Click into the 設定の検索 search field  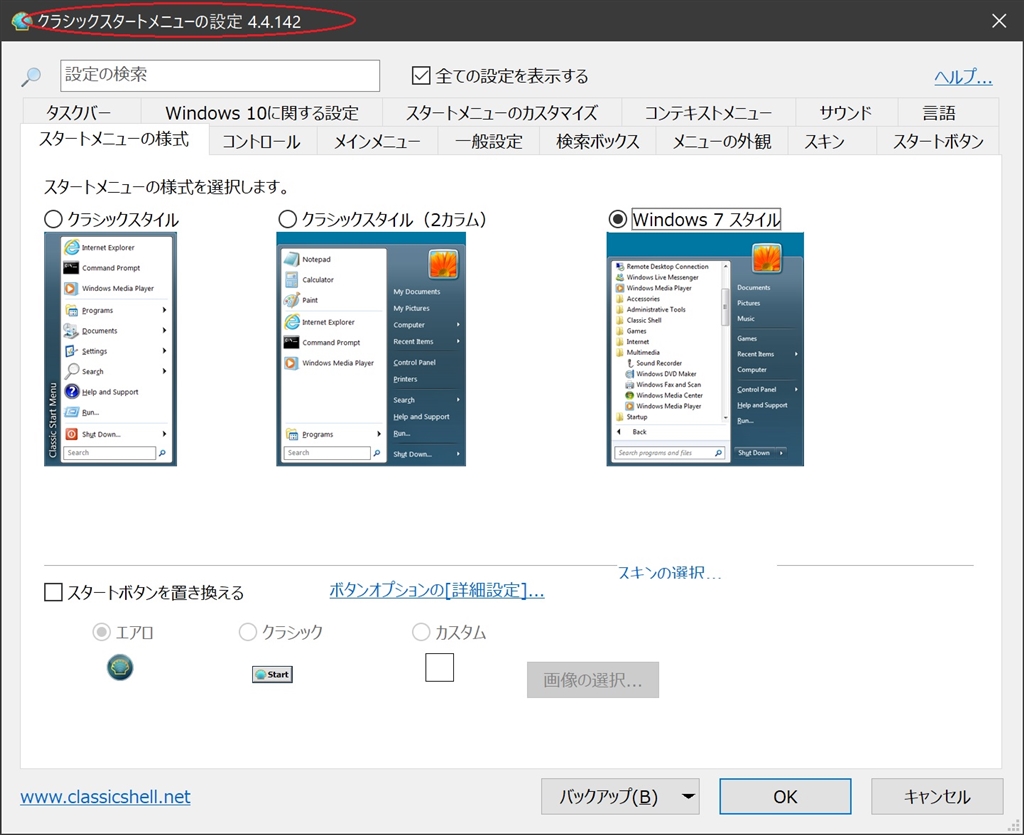pos(220,76)
